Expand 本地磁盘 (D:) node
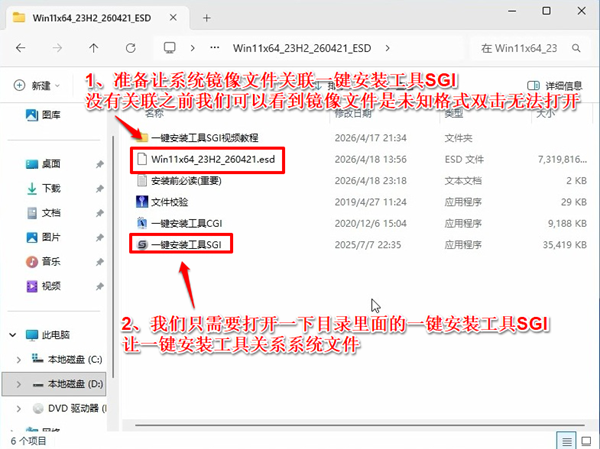The image size is (600, 449). click(x=18, y=384)
